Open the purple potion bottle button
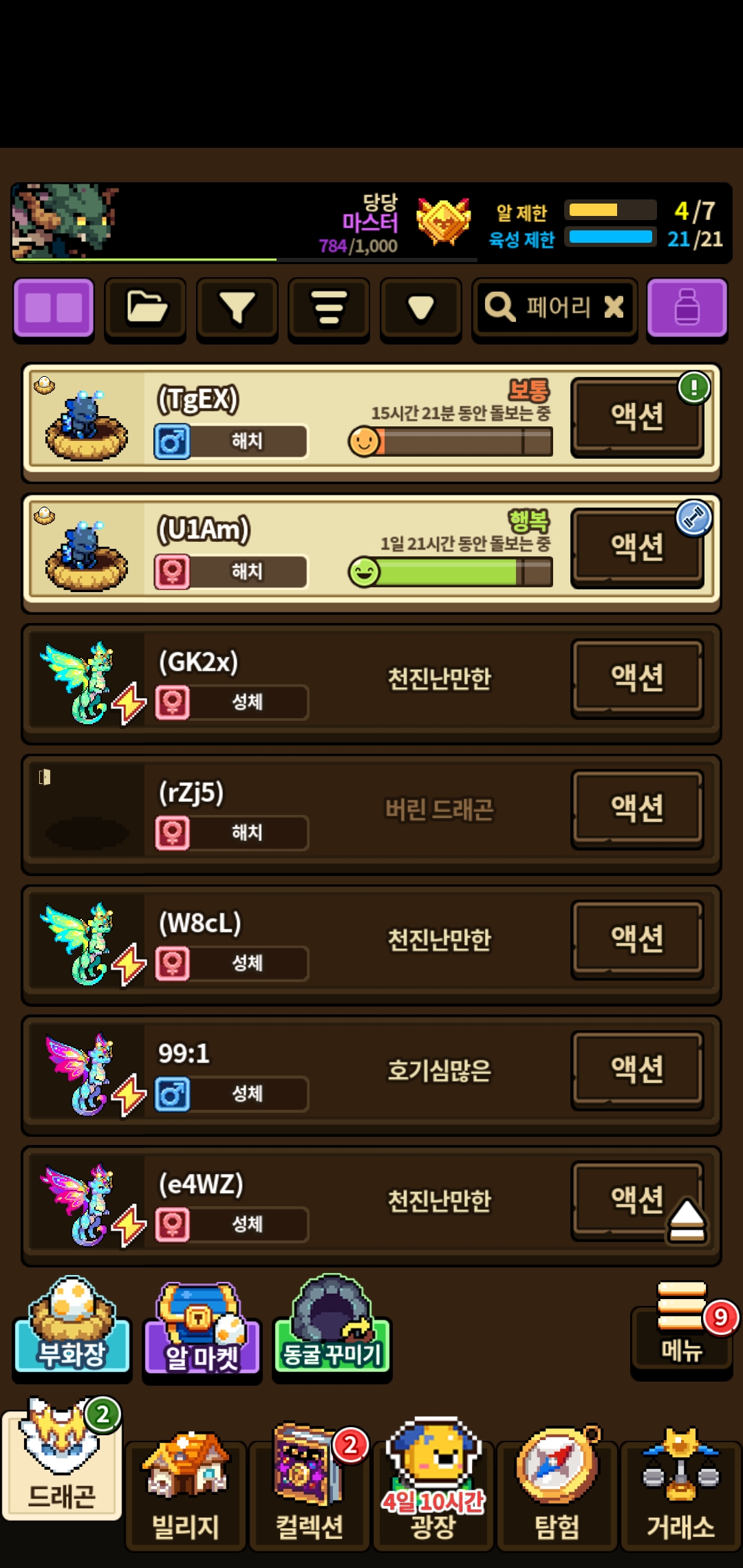 pos(687,308)
